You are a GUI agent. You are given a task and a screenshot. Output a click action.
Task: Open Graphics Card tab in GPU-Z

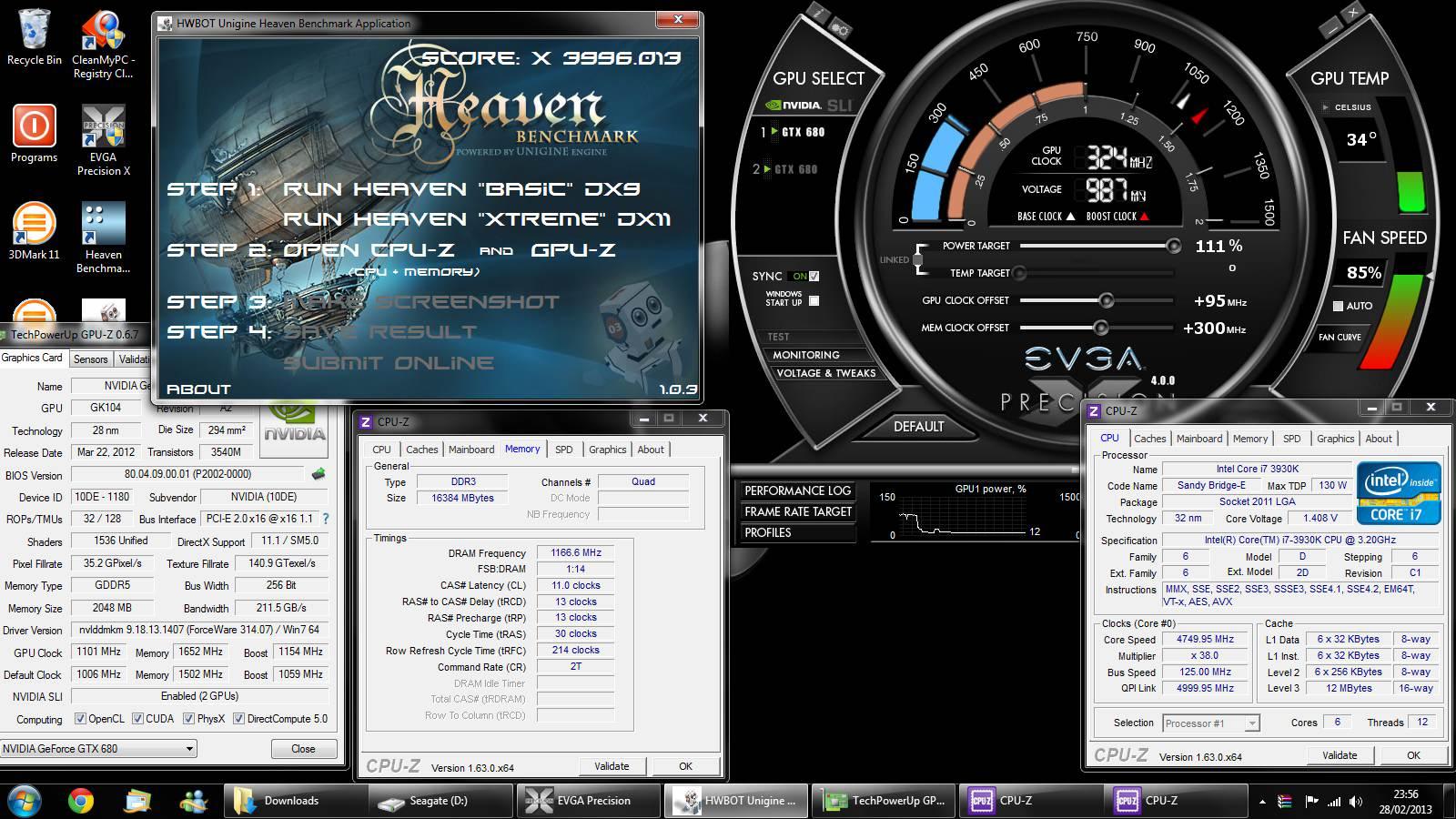[33, 358]
